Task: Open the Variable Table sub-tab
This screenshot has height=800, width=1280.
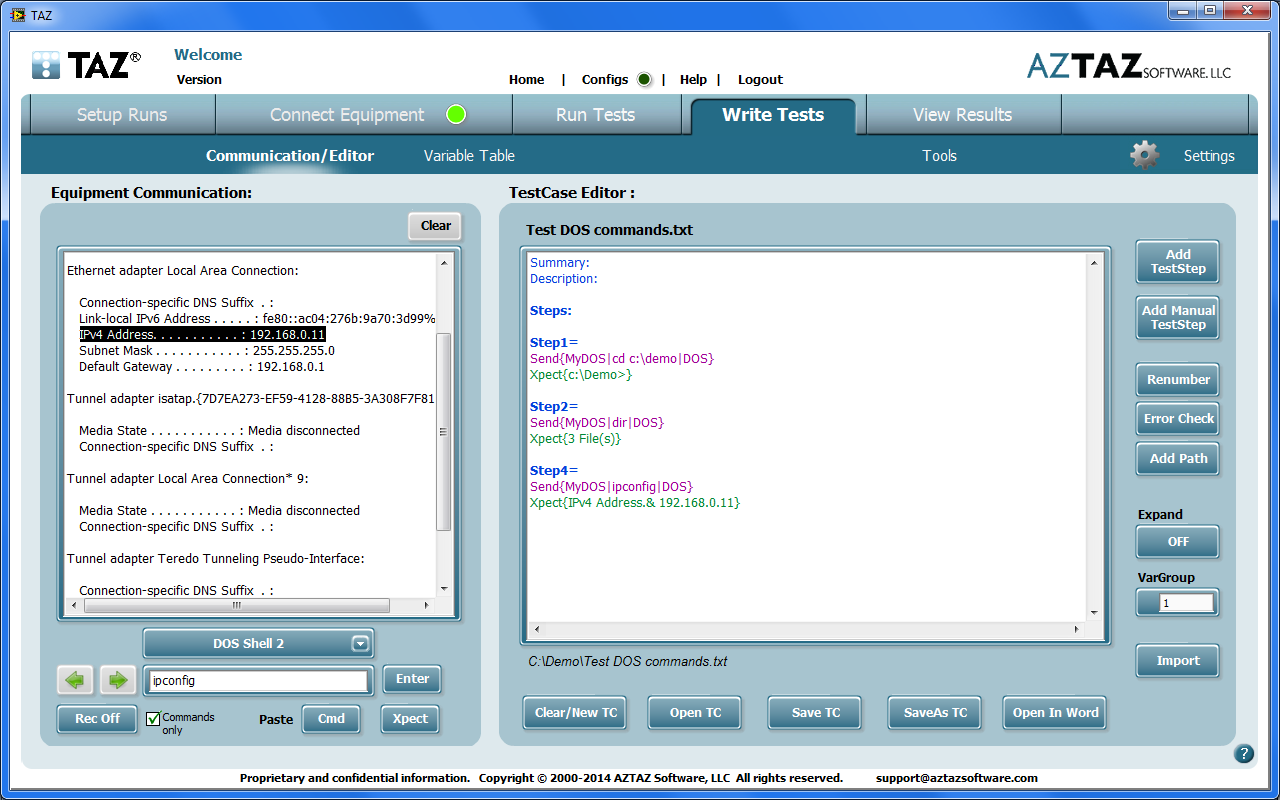Action: (469, 156)
